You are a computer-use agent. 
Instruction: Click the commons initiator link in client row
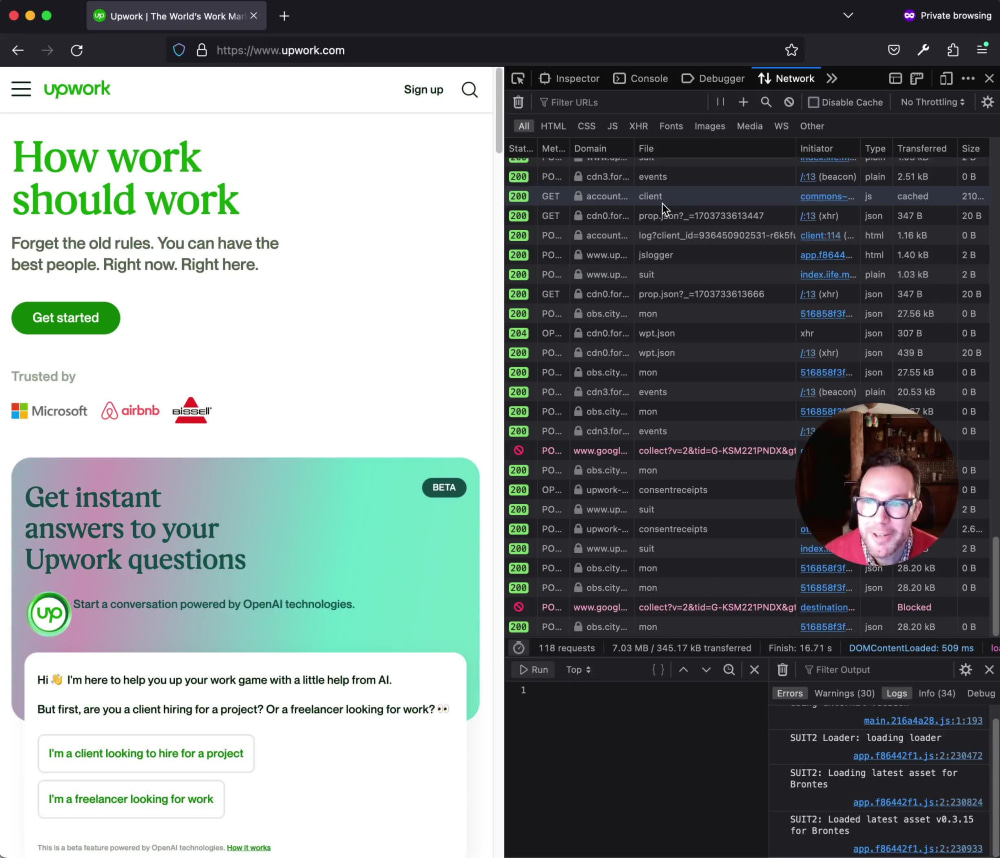(827, 196)
